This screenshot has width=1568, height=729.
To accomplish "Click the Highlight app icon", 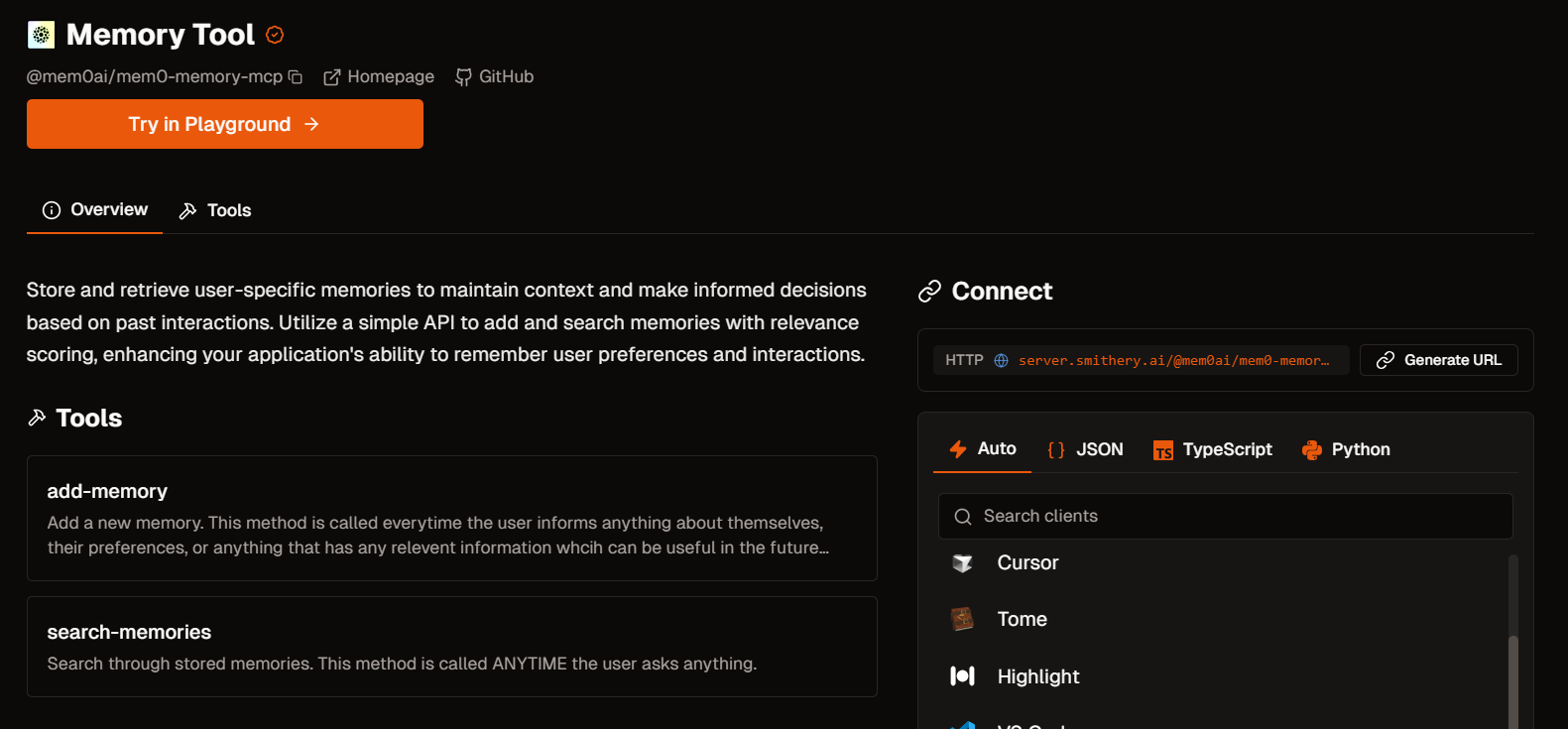I will [962, 675].
